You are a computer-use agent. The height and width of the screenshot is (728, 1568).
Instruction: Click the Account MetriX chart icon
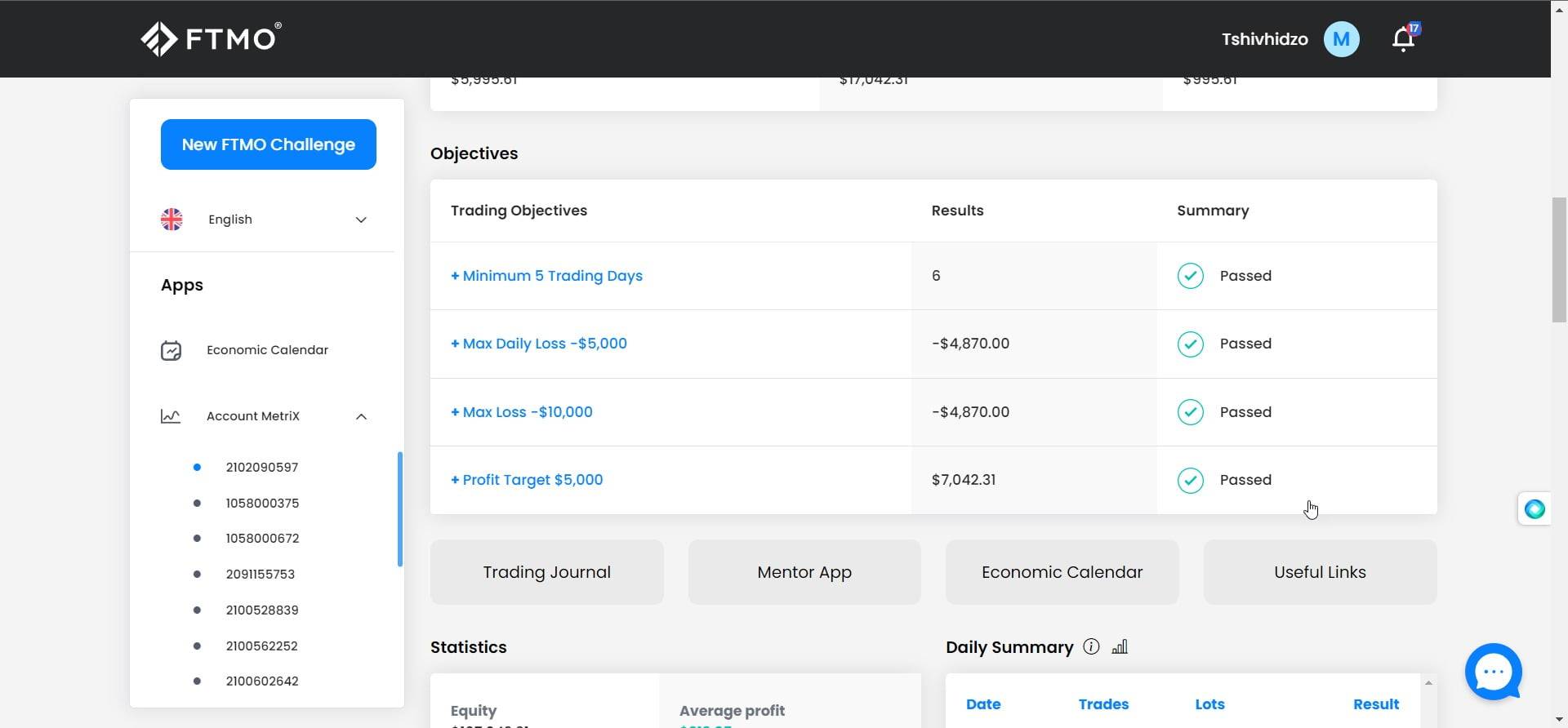pyautogui.click(x=171, y=416)
